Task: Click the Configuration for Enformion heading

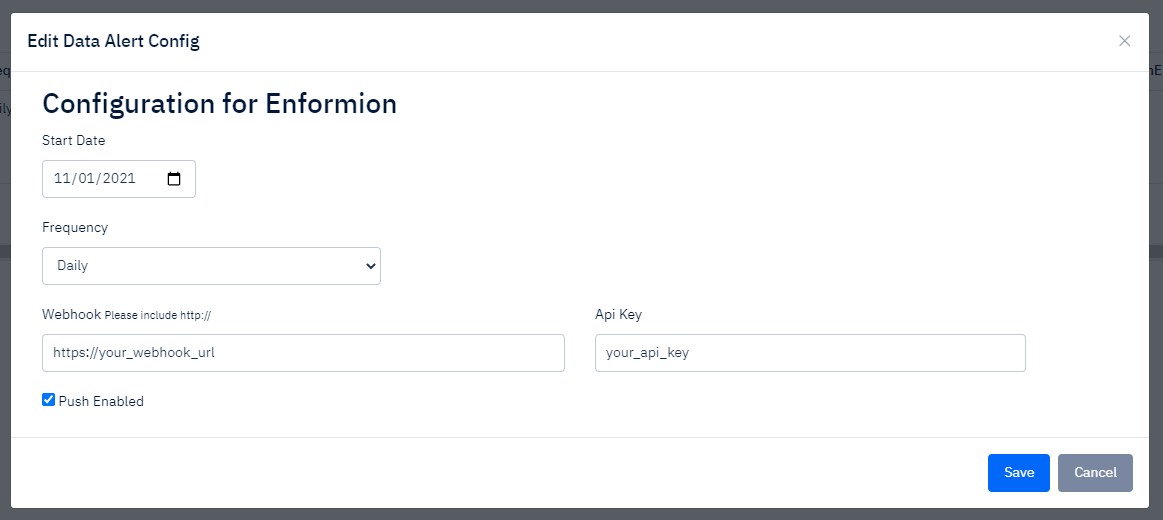Action: coord(220,103)
